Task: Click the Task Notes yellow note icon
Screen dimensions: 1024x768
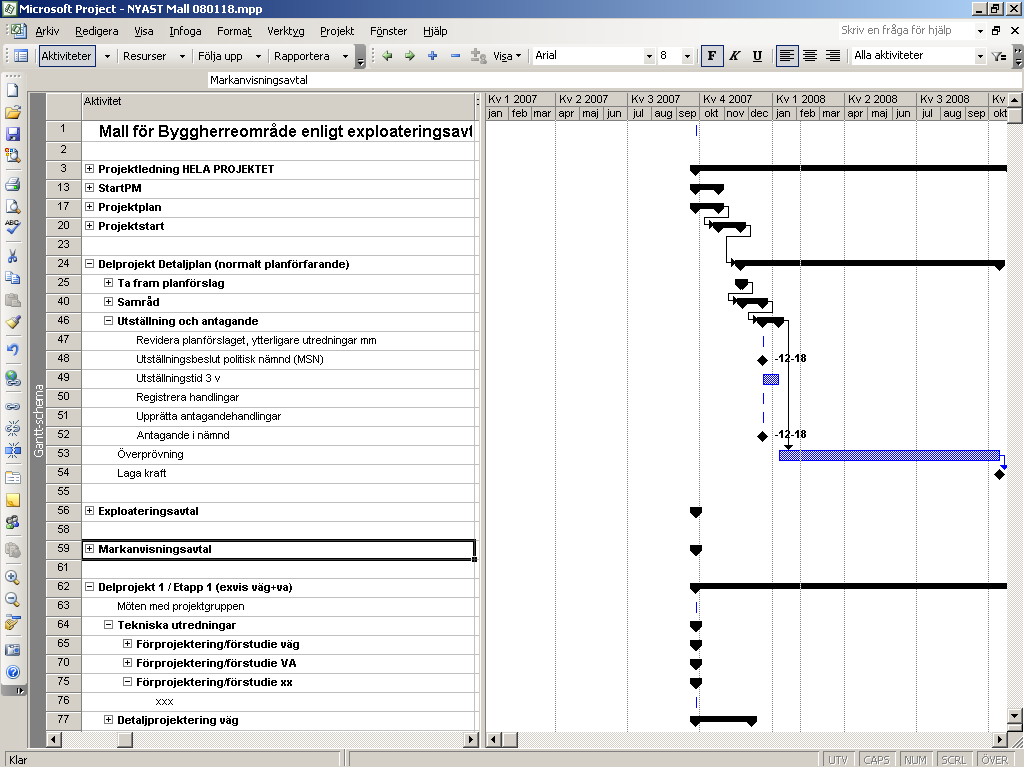Action: [12, 500]
